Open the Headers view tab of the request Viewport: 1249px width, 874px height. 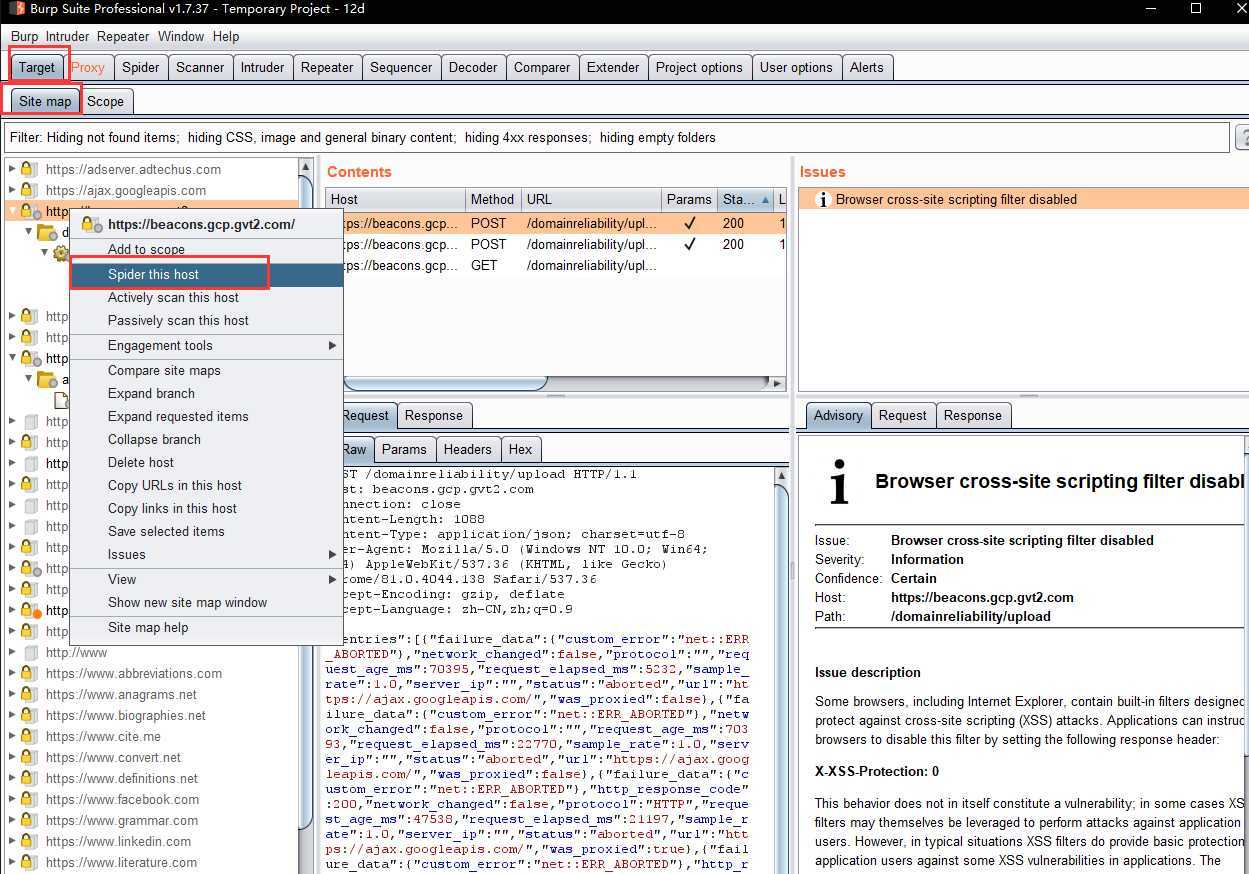pos(468,449)
